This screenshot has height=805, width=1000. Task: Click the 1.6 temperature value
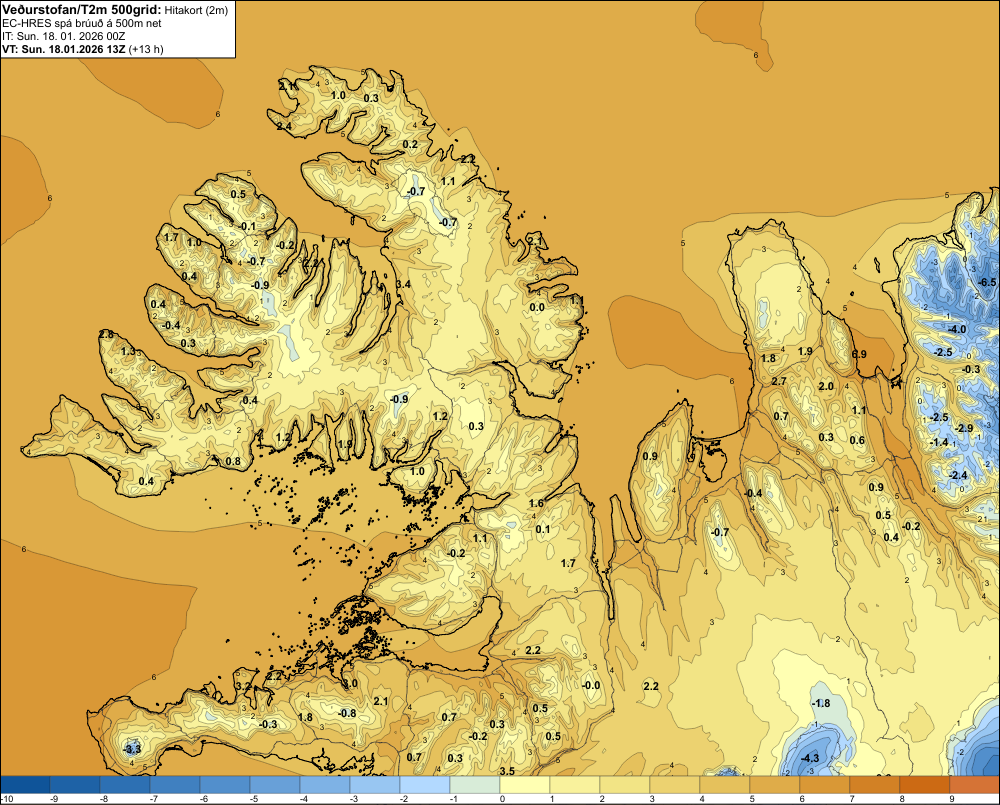click(x=536, y=503)
